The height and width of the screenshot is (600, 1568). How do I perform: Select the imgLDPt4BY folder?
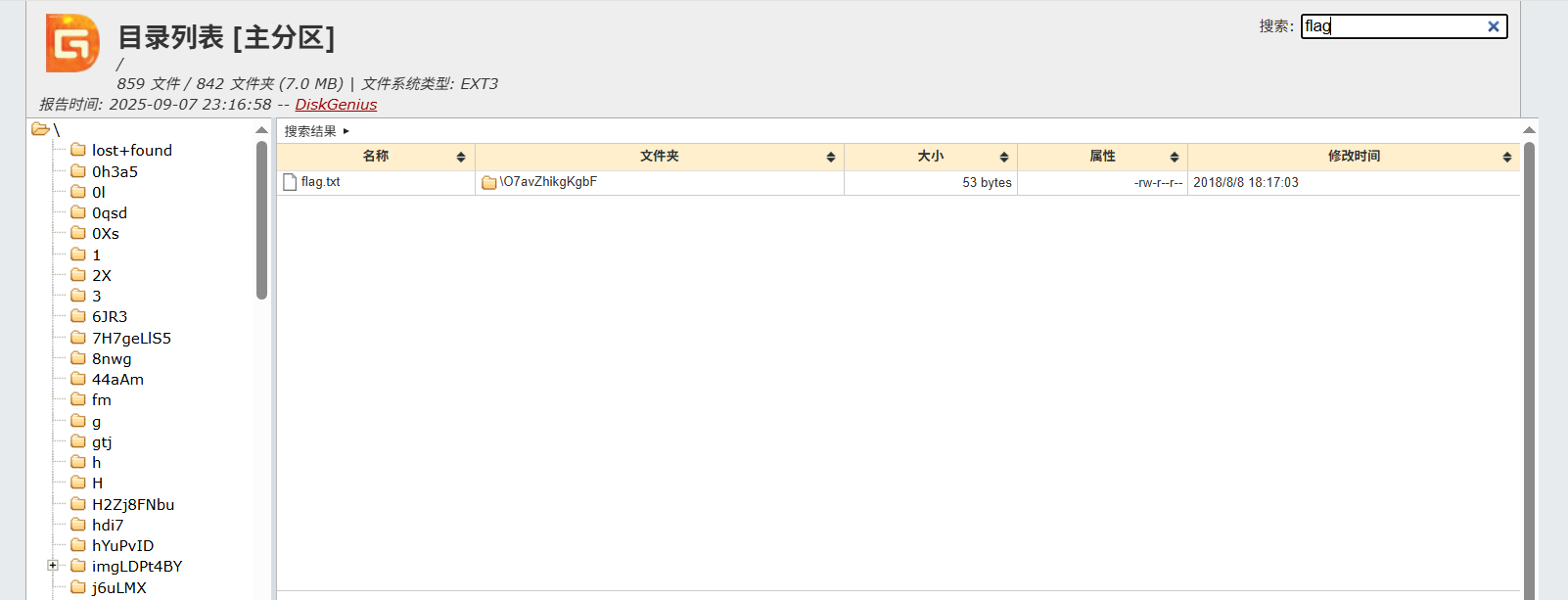click(x=137, y=566)
